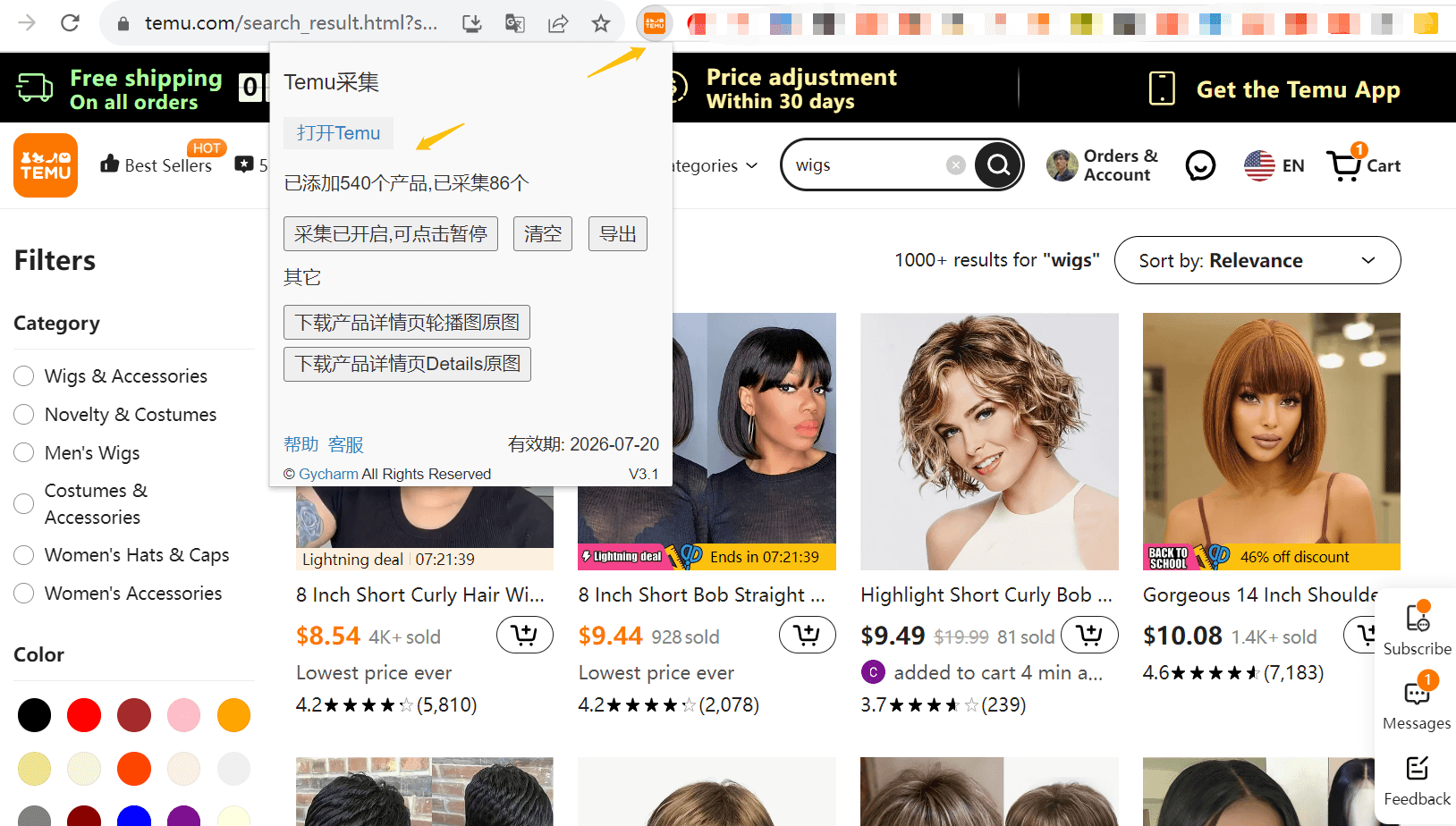Pick the bright red color swatch
The width and height of the screenshot is (1456, 826).
click(x=84, y=715)
